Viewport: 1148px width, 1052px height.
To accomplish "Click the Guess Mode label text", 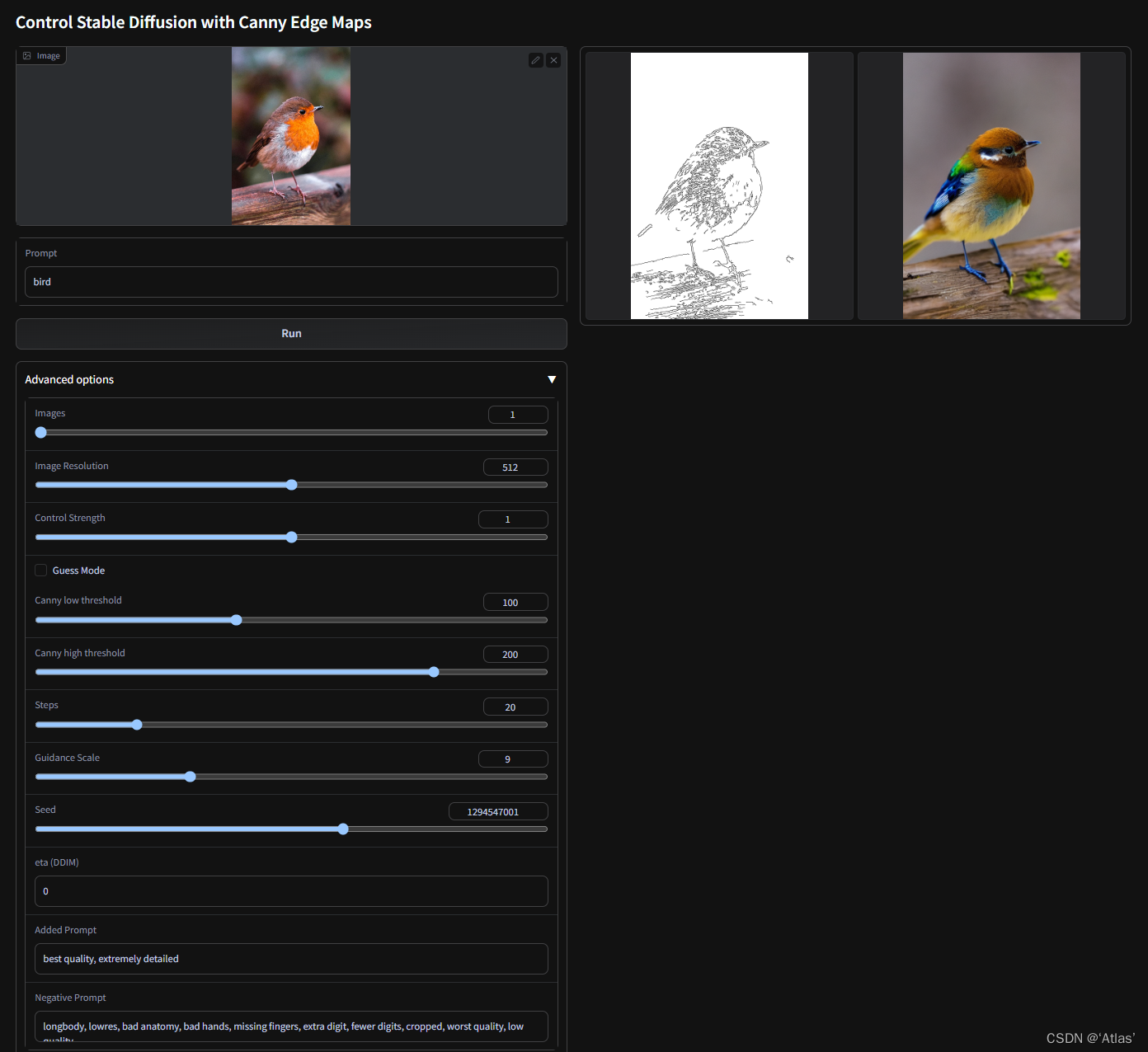I will click(78, 571).
